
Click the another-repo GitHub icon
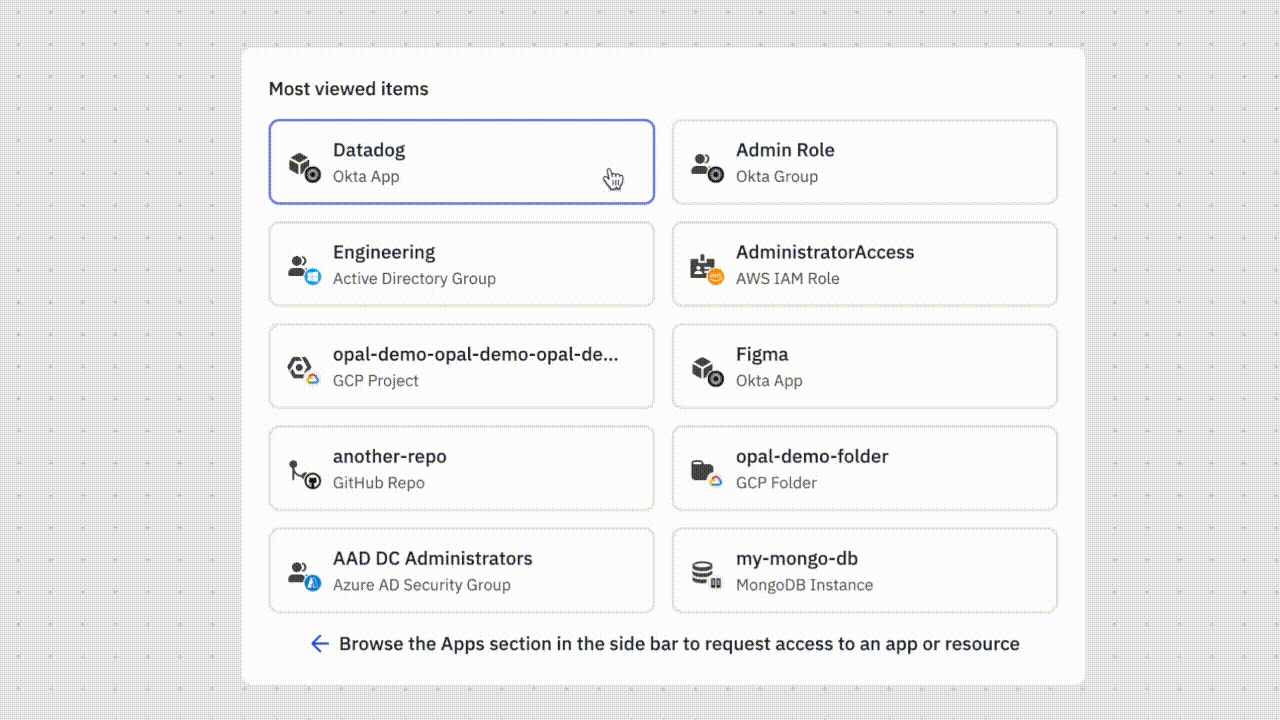pos(304,472)
